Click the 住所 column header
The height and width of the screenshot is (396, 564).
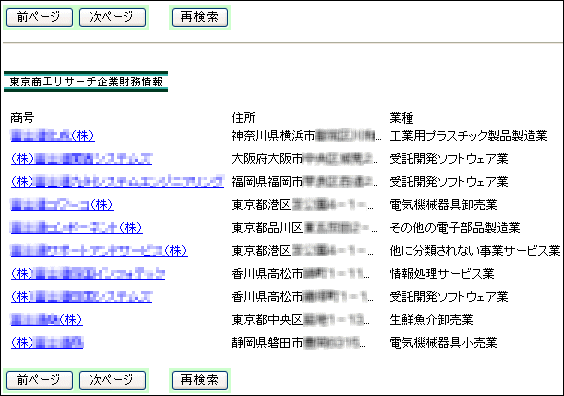pos(244,118)
